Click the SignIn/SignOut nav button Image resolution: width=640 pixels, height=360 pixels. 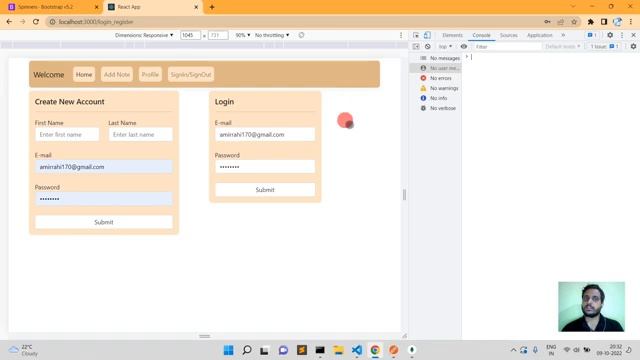tap(191, 74)
